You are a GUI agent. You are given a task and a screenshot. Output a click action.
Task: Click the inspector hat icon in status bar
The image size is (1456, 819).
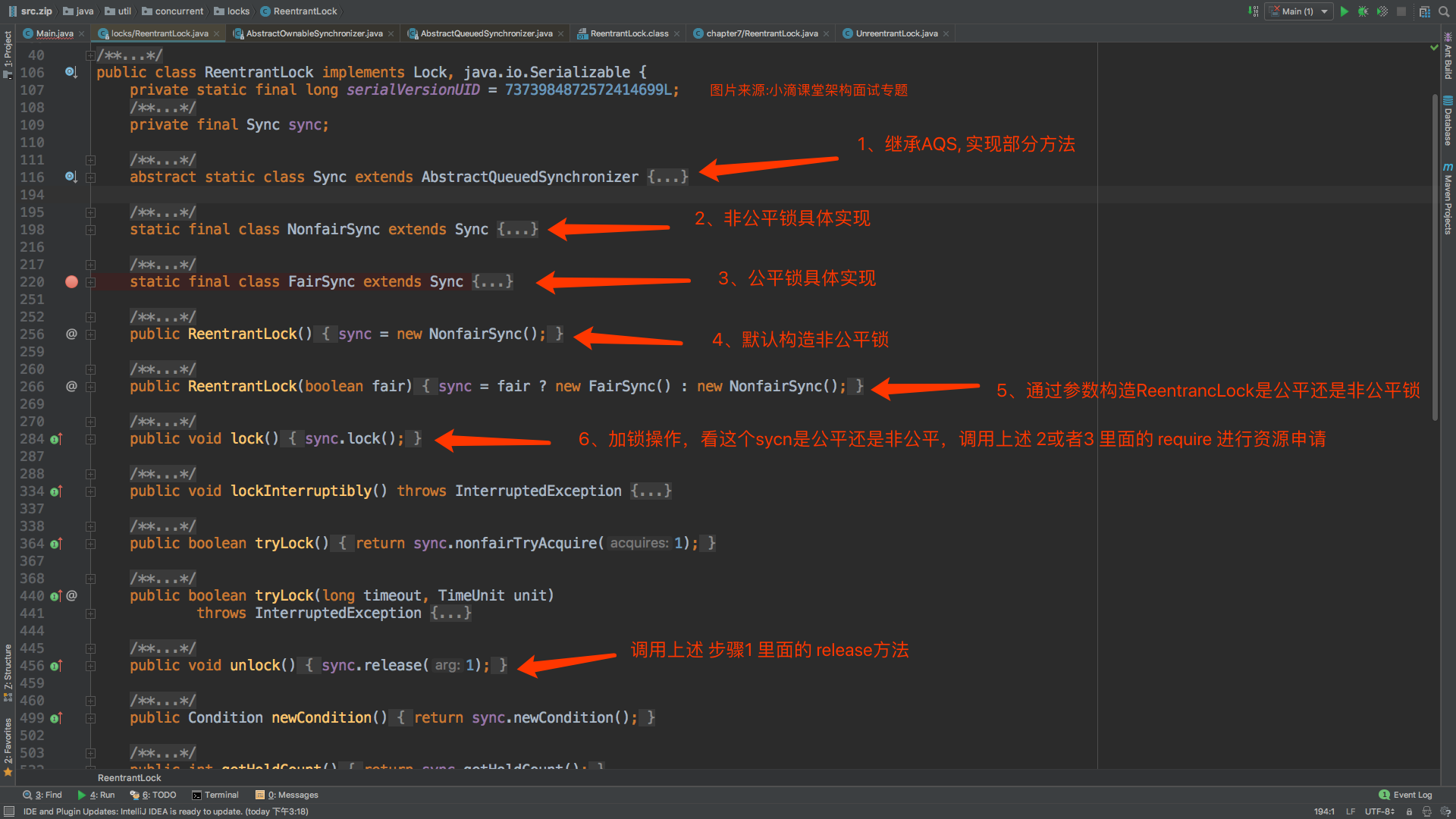click(1427, 811)
